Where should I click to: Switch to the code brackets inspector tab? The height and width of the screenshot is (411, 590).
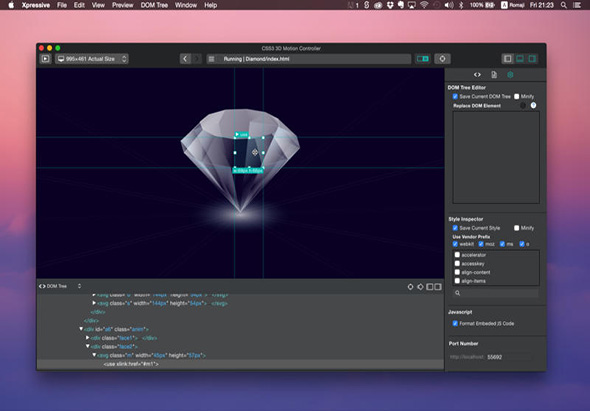click(x=477, y=75)
